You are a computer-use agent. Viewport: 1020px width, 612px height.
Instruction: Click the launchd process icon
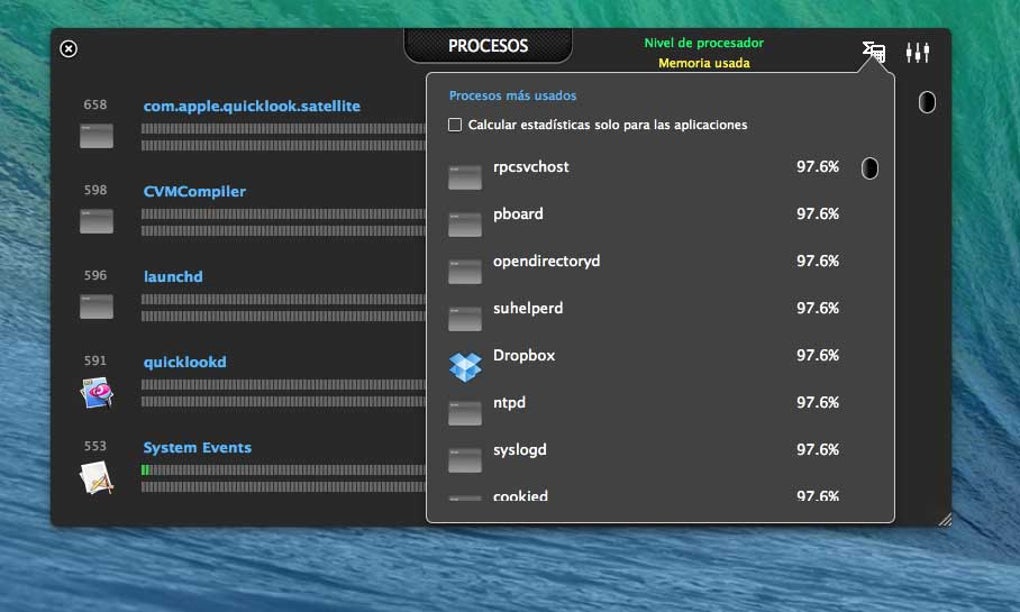click(x=96, y=306)
